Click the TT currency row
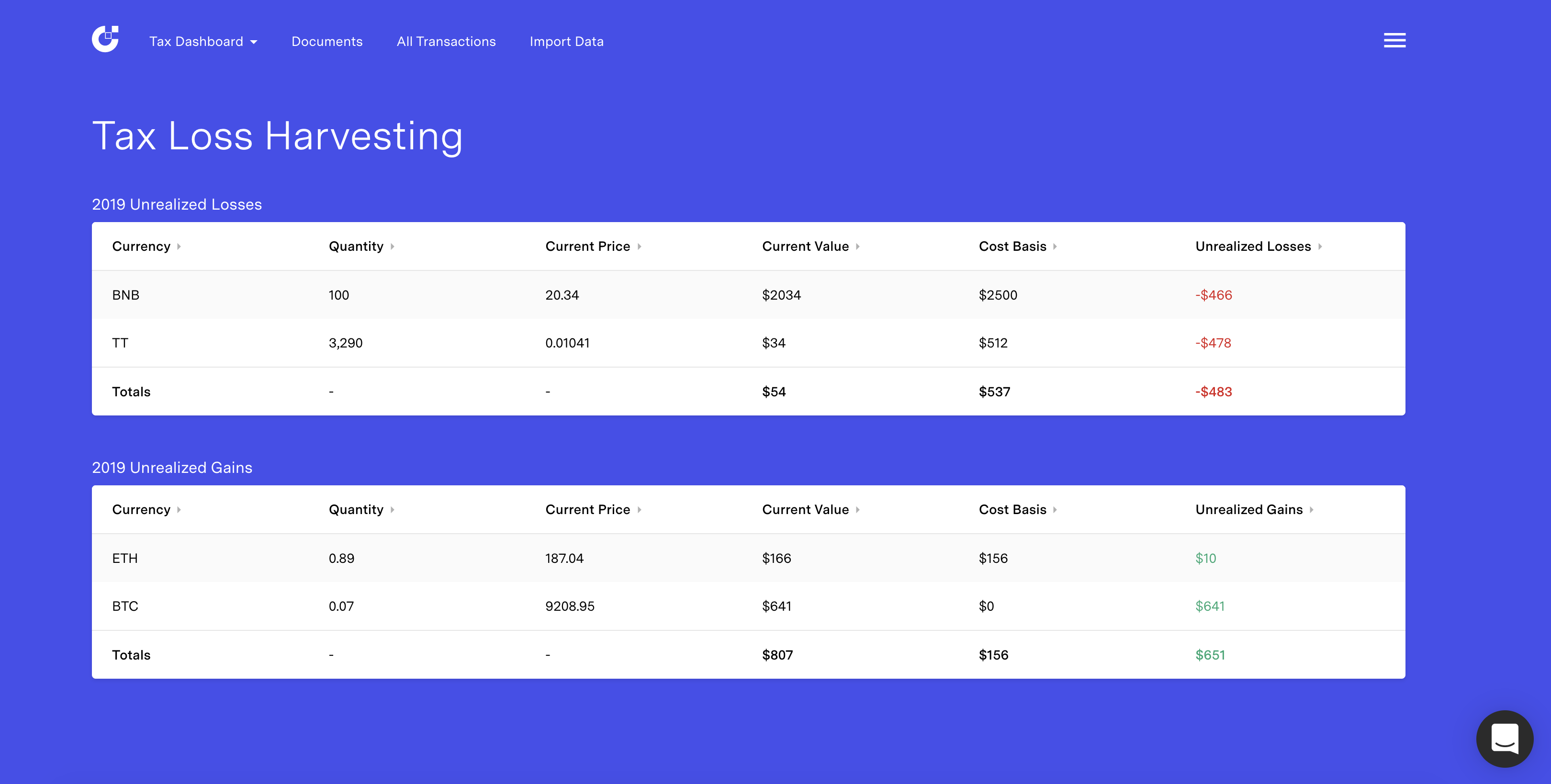 [x=120, y=343]
